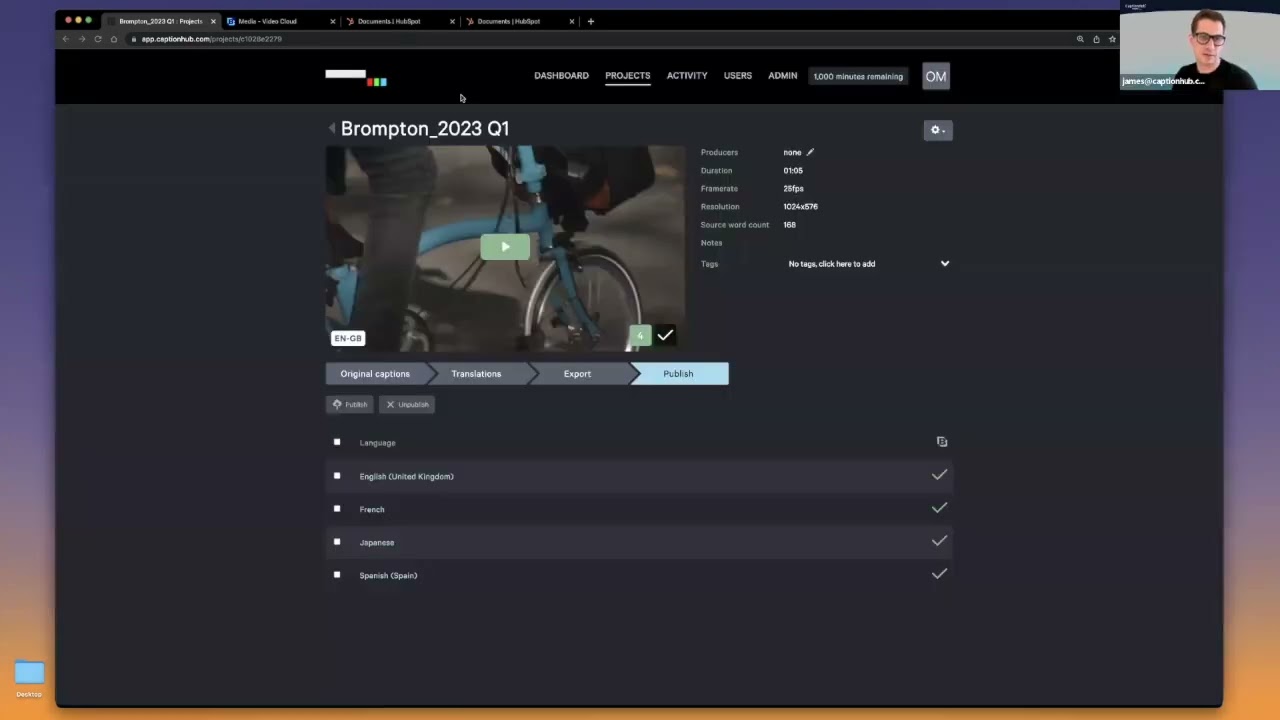This screenshot has height=720, width=1280.
Task: Click the zoom magnifier icon in the address bar
Action: tap(1080, 39)
